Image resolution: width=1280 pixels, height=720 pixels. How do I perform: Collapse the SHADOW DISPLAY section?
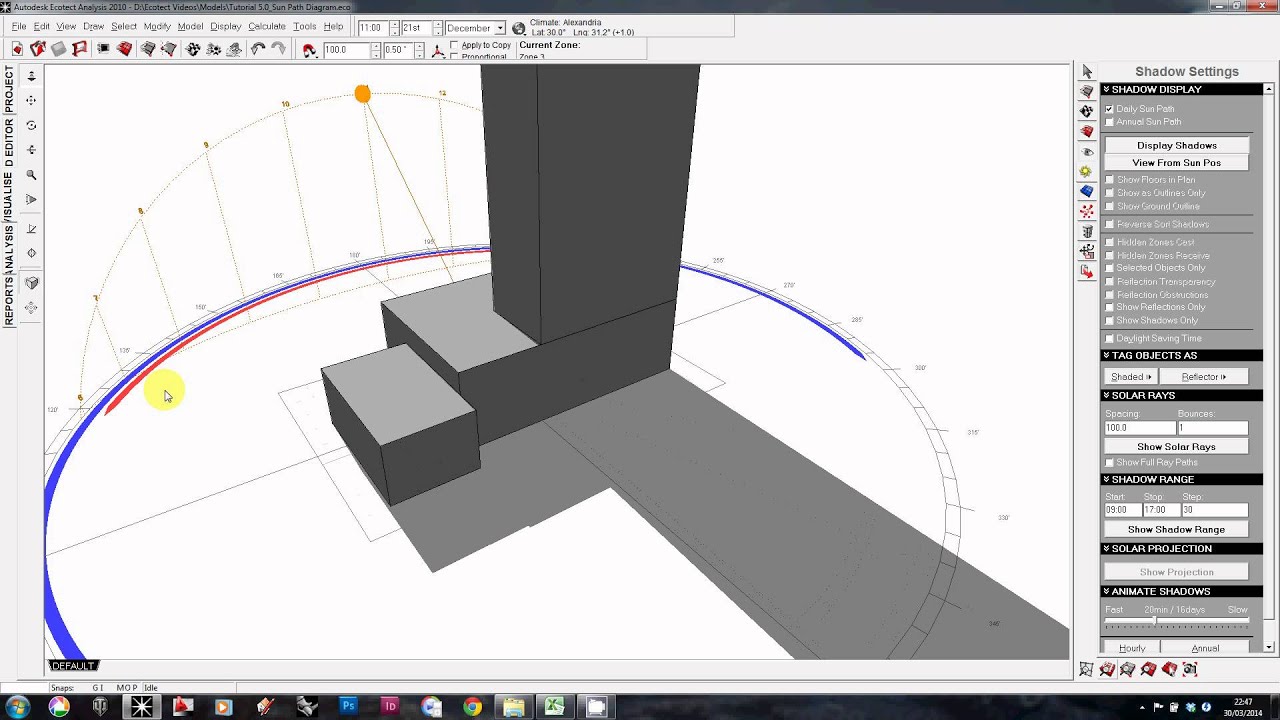point(1182,89)
